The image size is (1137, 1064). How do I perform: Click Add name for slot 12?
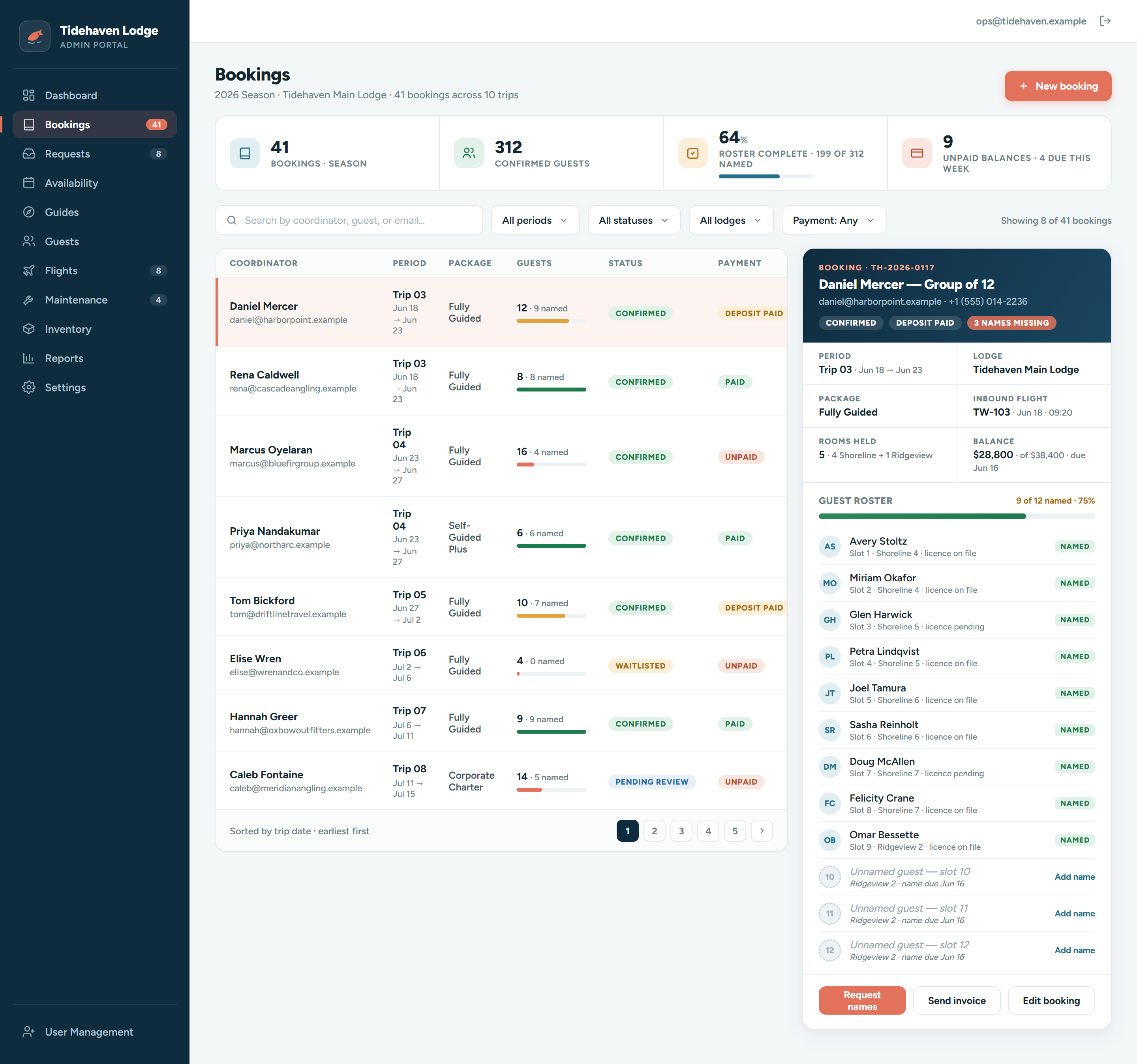[x=1074, y=950]
